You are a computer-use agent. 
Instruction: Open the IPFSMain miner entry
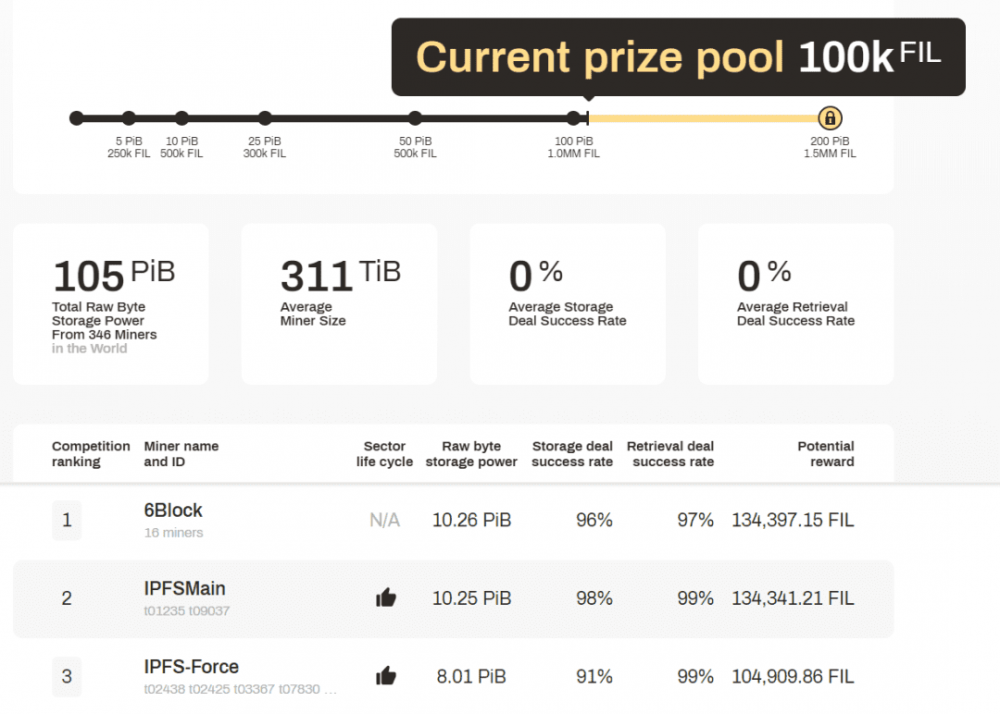point(182,589)
